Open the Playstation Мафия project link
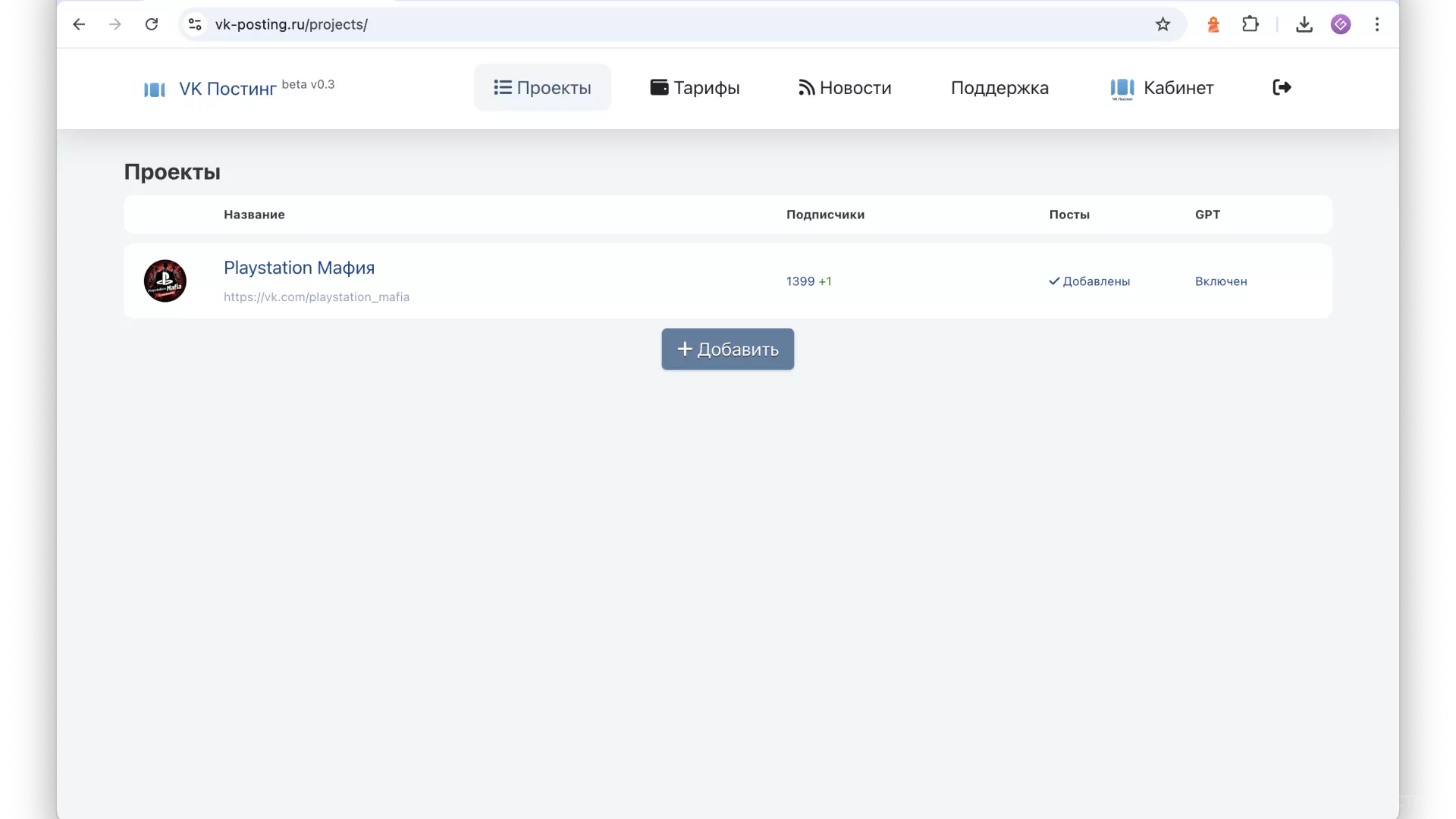1456x819 pixels. click(299, 268)
